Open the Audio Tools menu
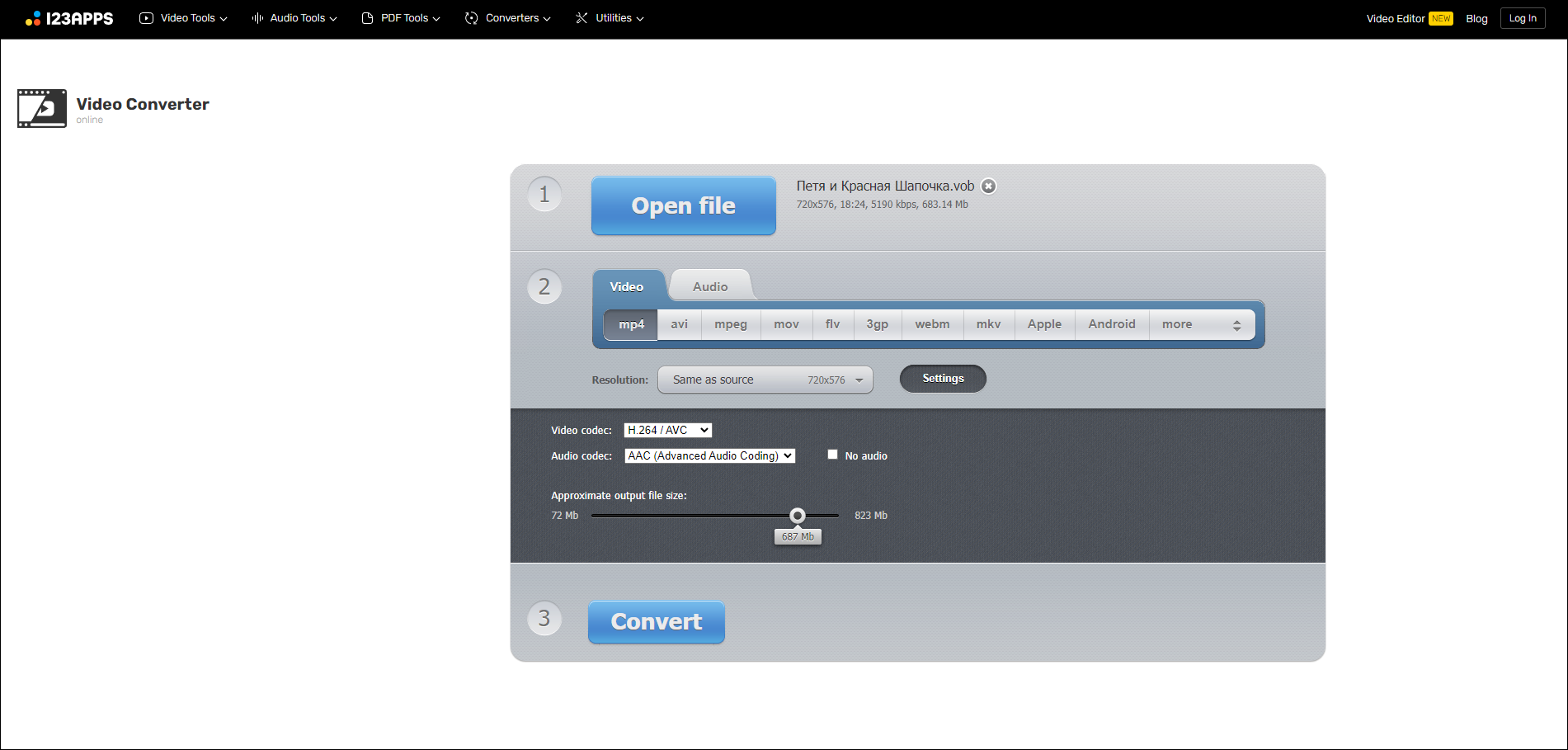Viewport: 1568px width, 750px height. pos(294,18)
